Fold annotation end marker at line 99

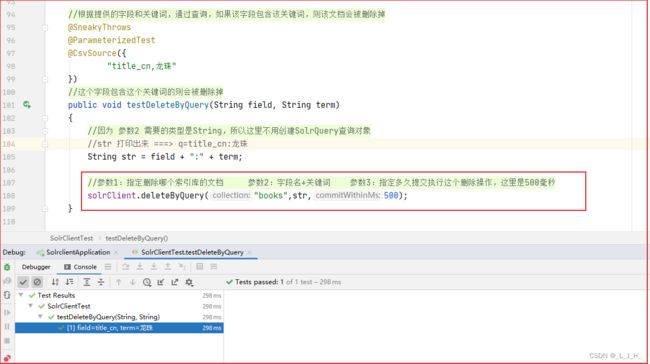(x=45, y=79)
